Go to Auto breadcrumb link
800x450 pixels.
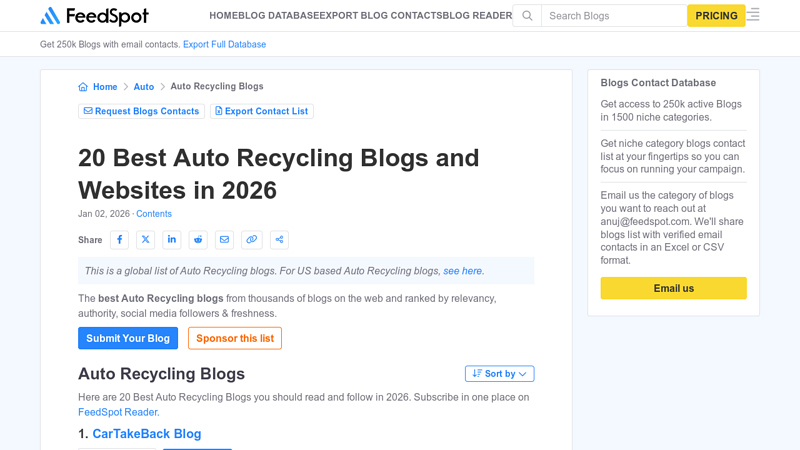pos(144,87)
